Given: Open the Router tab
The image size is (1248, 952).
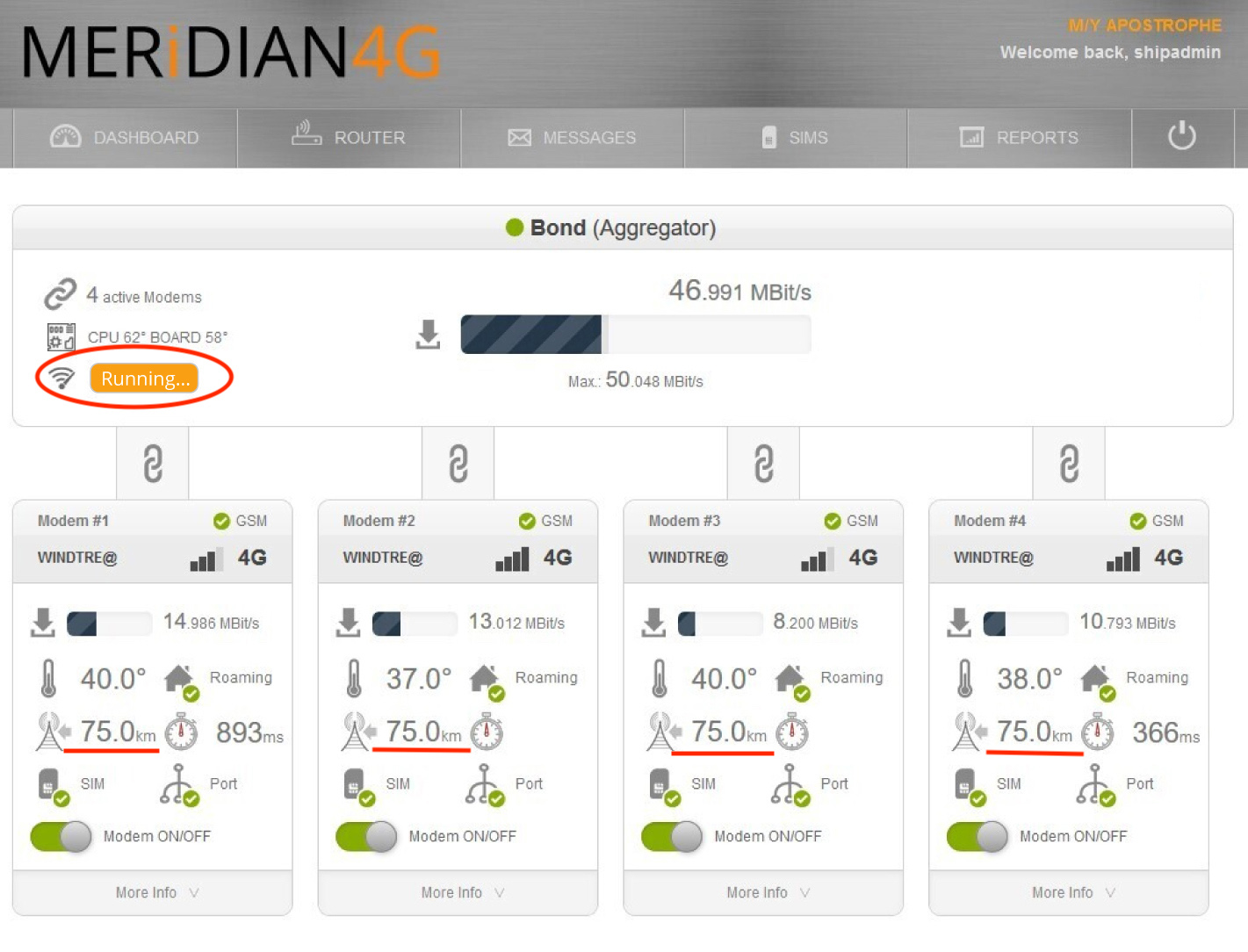Looking at the screenshot, I should 349,138.
